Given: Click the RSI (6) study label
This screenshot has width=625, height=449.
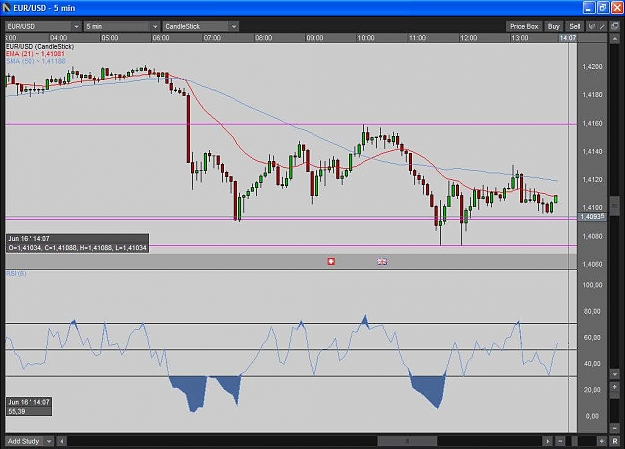Looking at the screenshot, I should tap(16, 273).
